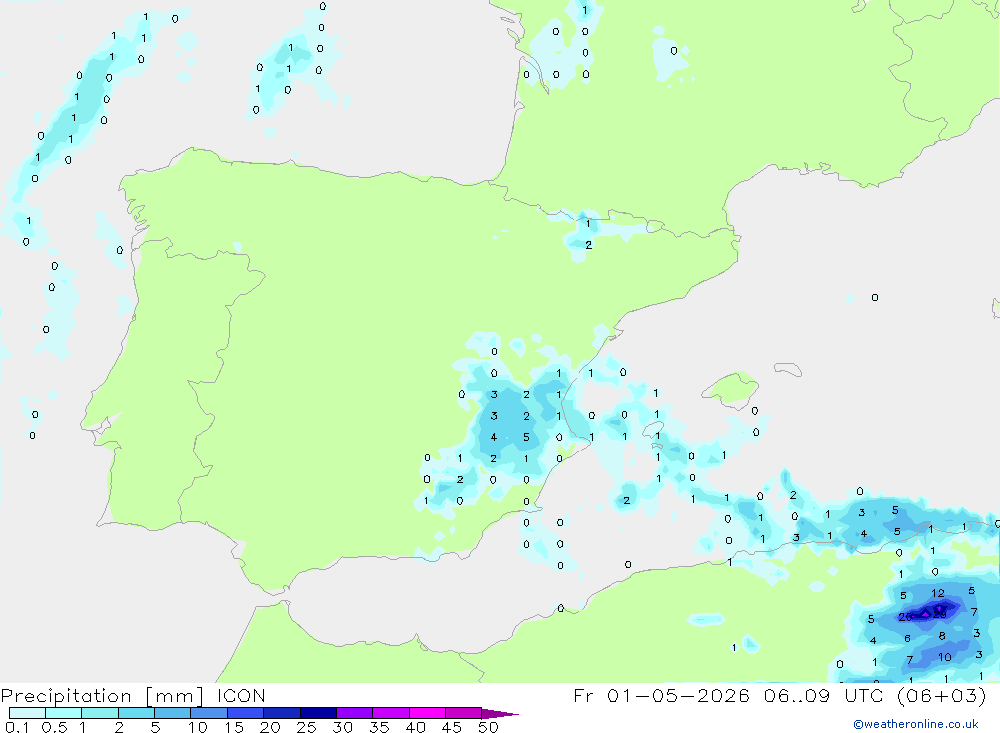Pick the 15–20 mm legend color box
1000x733 pixels.
[x=246, y=713]
